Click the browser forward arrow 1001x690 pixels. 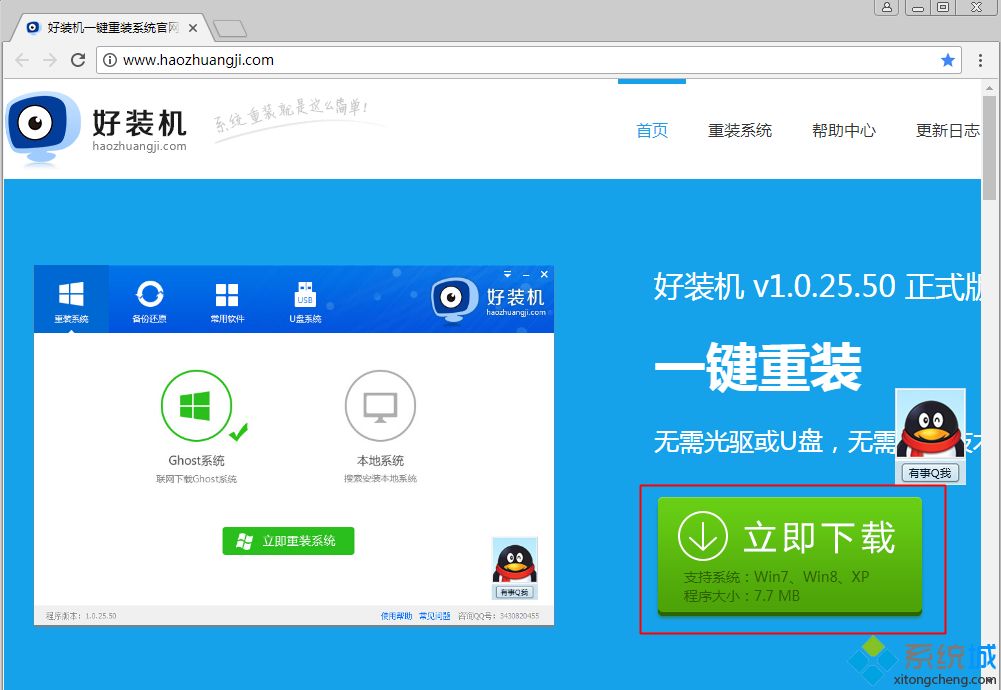(50, 60)
